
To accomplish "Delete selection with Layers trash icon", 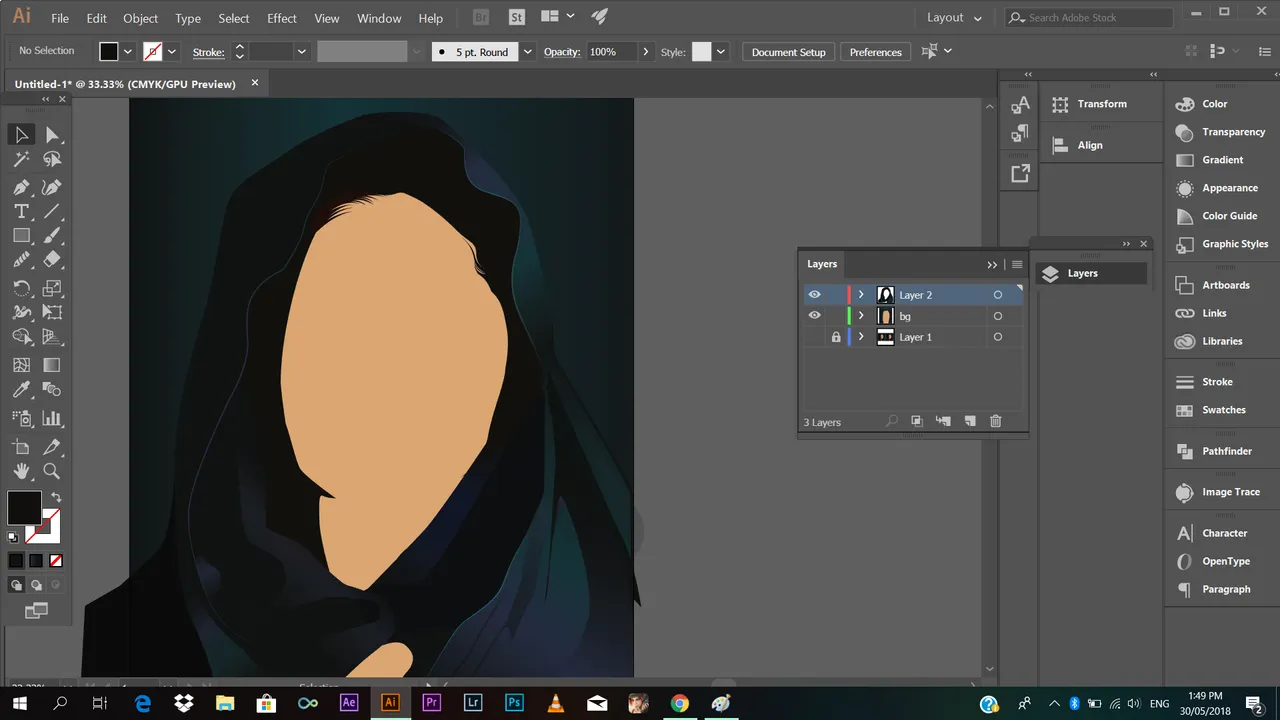I will coord(995,422).
